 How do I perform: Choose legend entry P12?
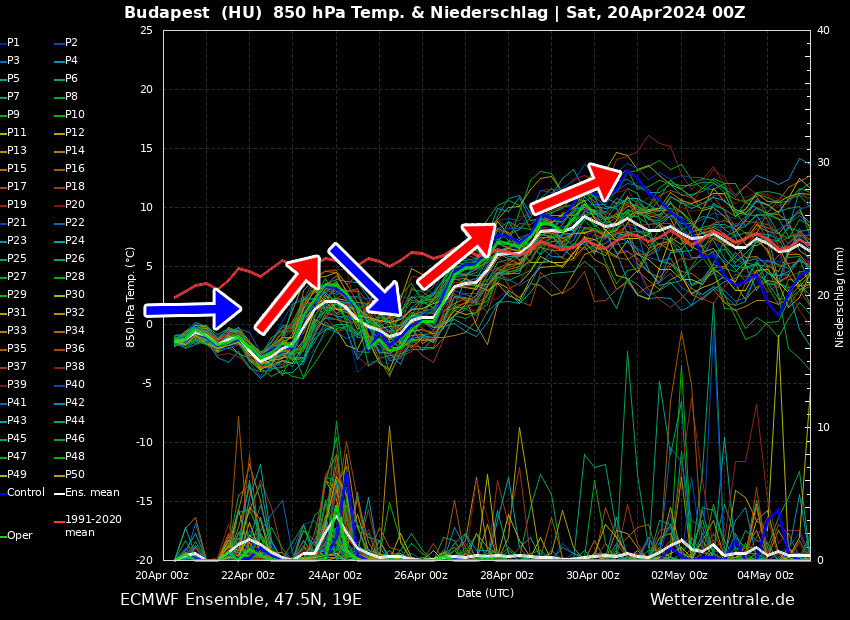click(69, 132)
